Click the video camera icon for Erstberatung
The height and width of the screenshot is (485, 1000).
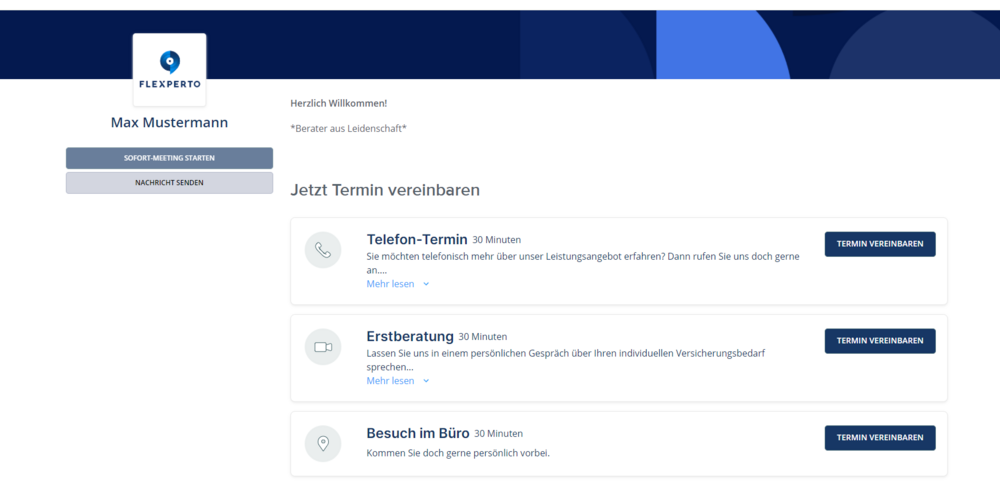[x=323, y=347]
